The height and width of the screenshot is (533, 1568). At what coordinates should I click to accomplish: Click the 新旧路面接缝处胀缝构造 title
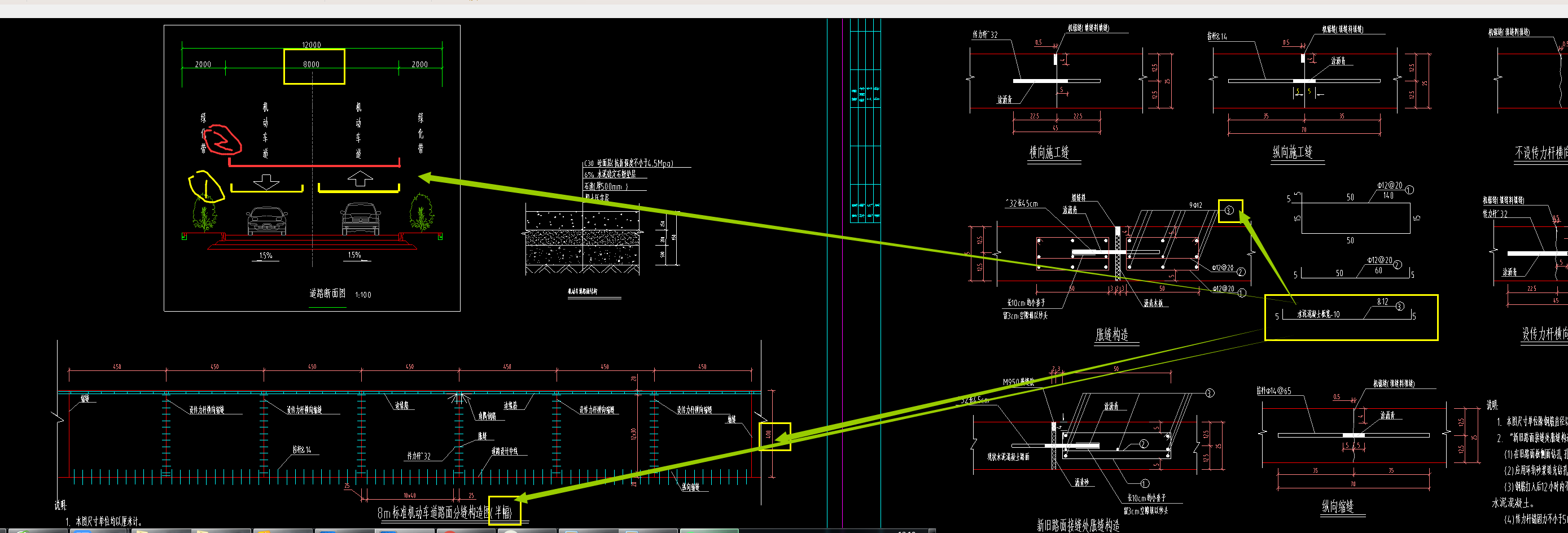click(x=1078, y=525)
